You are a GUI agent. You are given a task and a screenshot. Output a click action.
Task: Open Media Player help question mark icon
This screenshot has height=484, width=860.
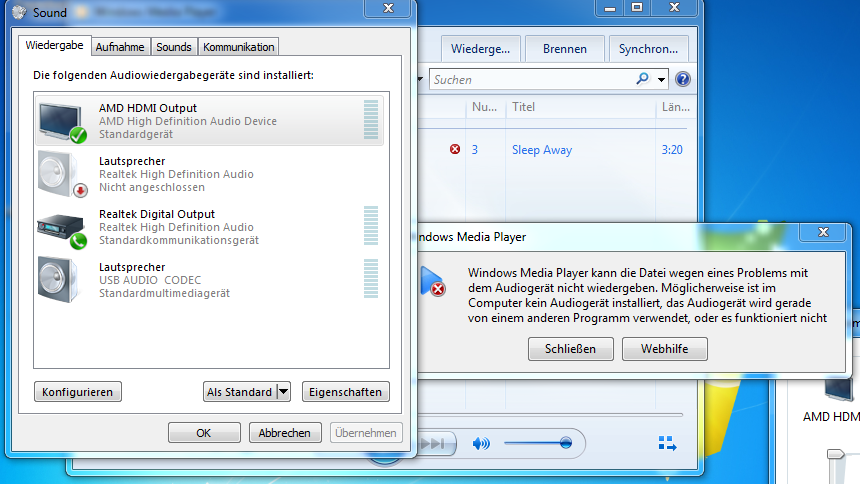683,79
